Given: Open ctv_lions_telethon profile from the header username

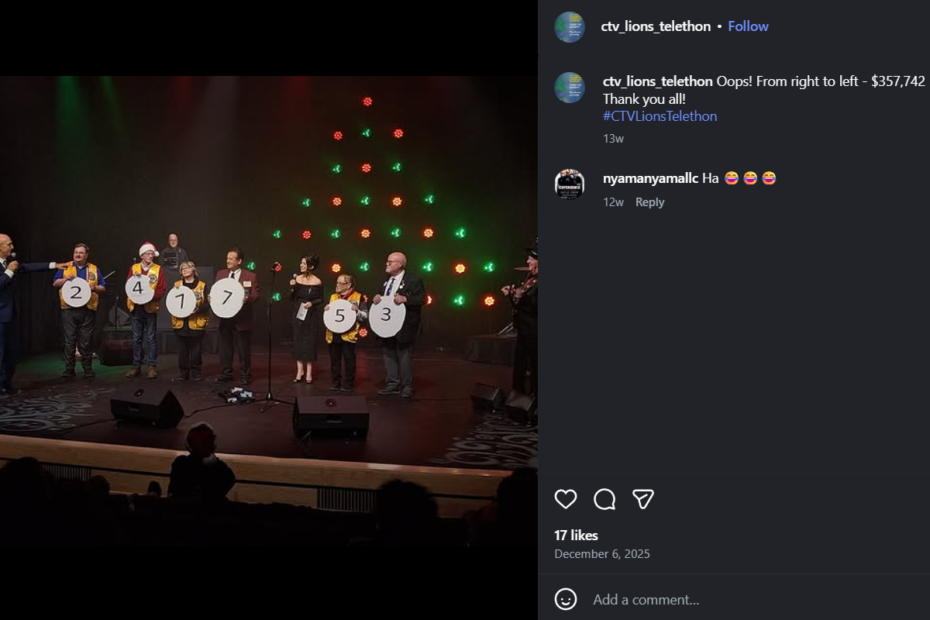Looking at the screenshot, I should (x=656, y=27).
